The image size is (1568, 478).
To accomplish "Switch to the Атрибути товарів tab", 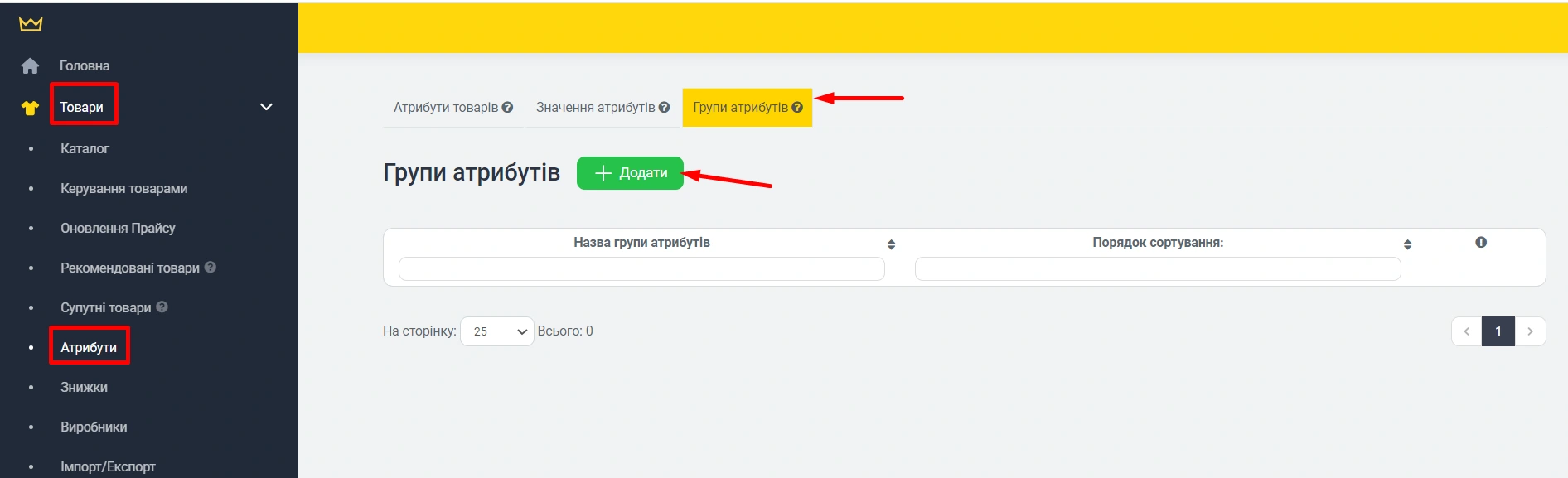I will 446,108.
